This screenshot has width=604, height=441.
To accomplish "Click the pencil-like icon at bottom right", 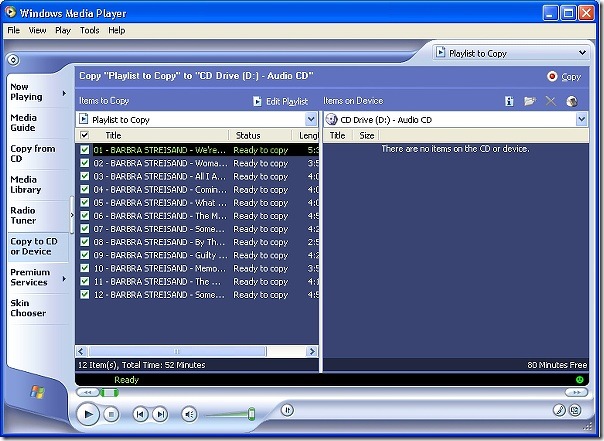I will pyautogui.click(x=559, y=410).
